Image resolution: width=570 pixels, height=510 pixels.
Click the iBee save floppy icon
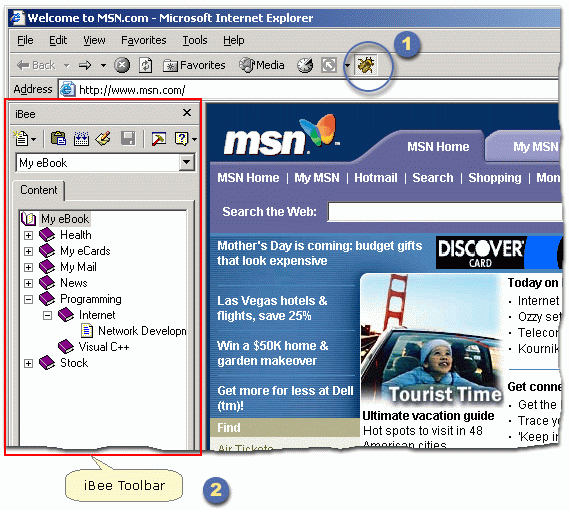pyautogui.click(x=128, y=138)
